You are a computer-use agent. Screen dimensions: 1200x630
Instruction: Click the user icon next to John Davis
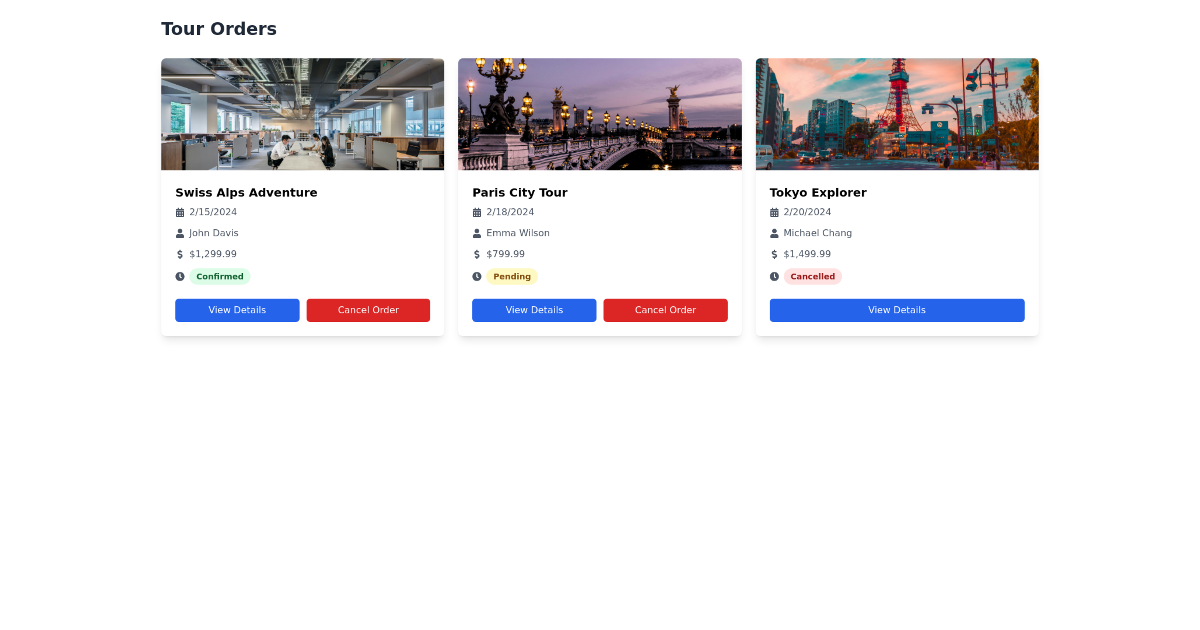tap(180, 232)
